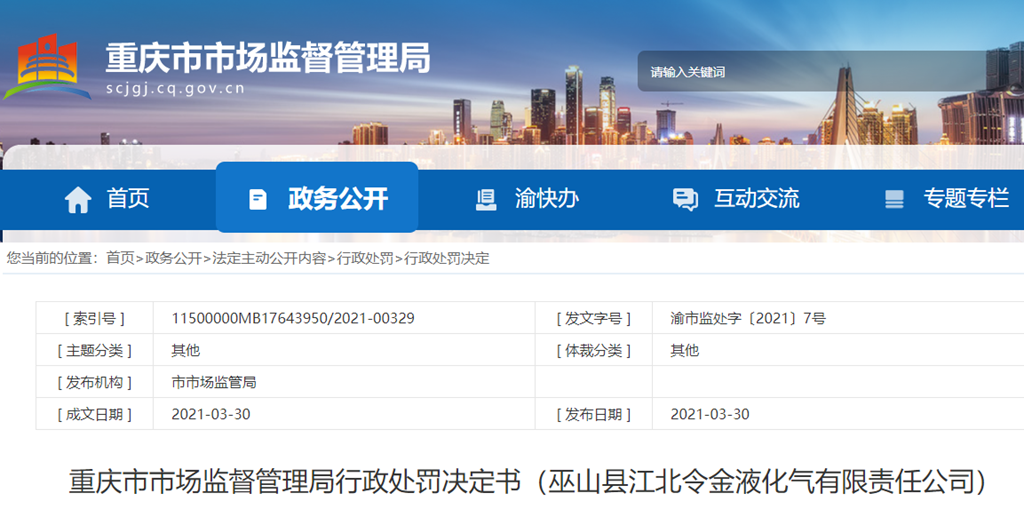The height and width of the screenshot is (509, 1024).
Task: Click the document icon beside 政务公开
Action: point(258,199)
